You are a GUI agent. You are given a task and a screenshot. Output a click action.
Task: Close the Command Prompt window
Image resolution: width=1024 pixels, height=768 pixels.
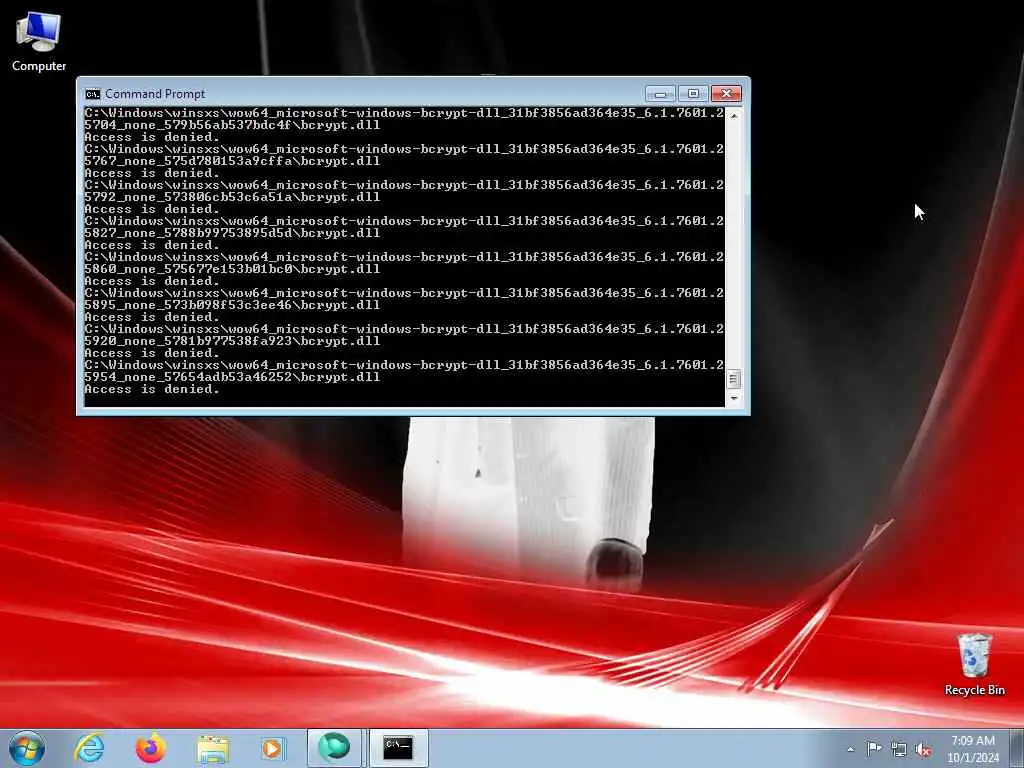click(726, 94)
